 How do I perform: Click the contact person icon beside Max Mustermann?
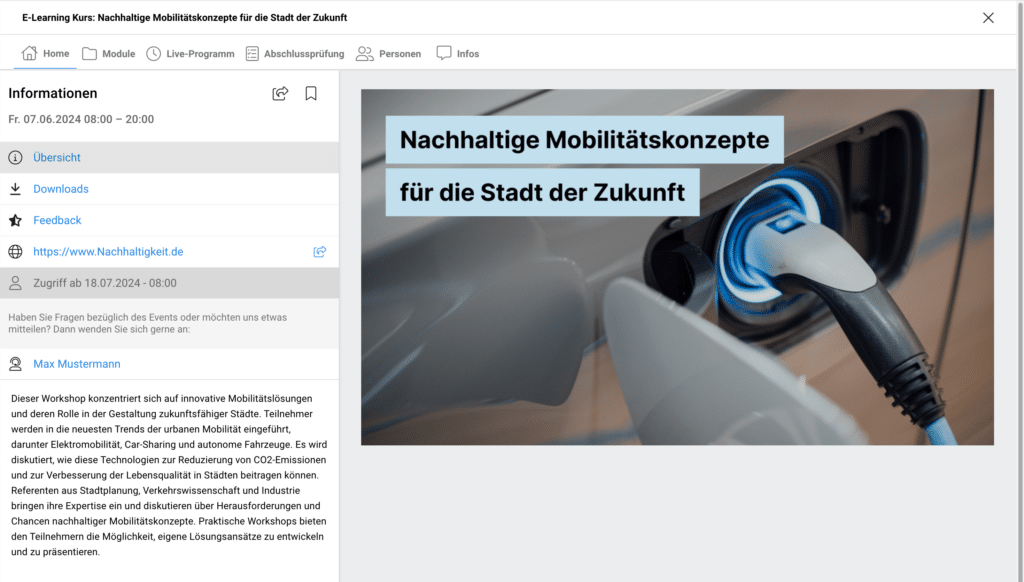pyautogui.click(x=15, y=364)
